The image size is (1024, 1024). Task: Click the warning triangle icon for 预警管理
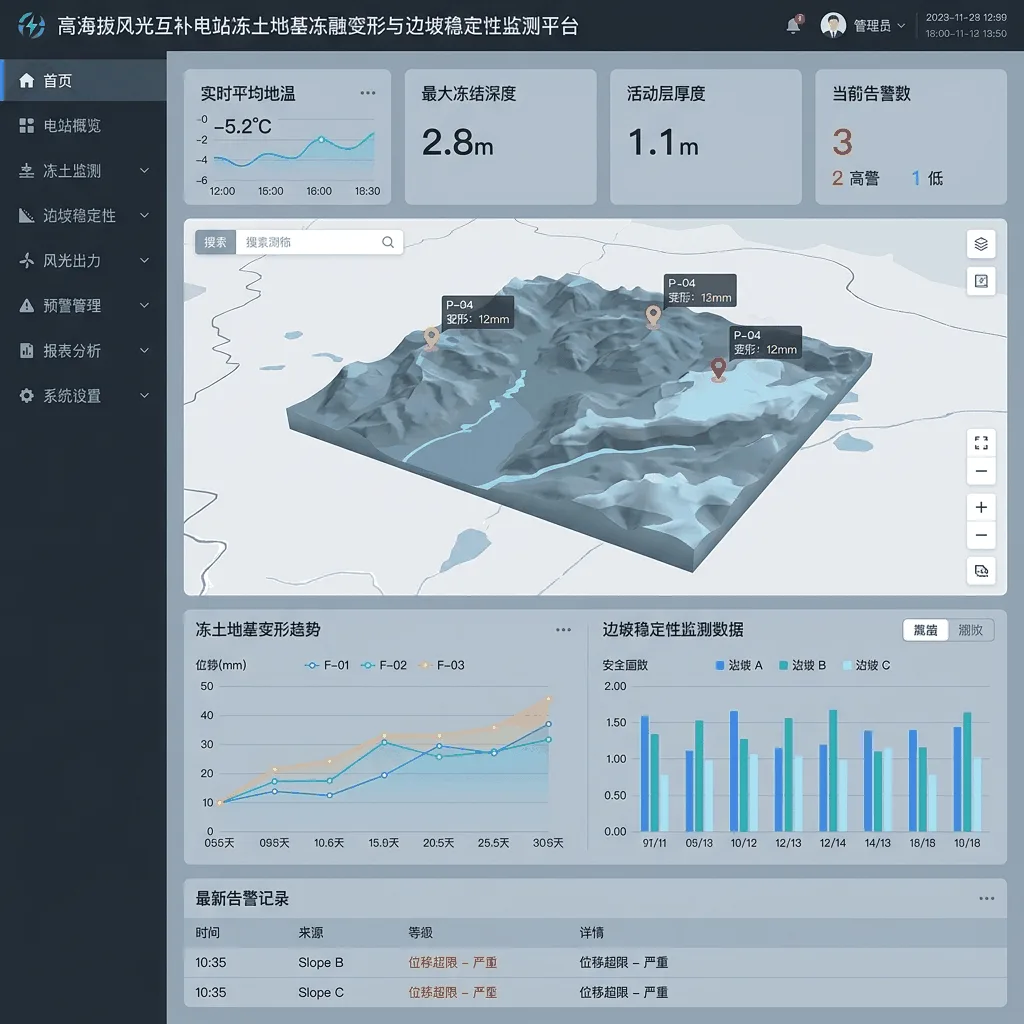(x=27, y=306)
